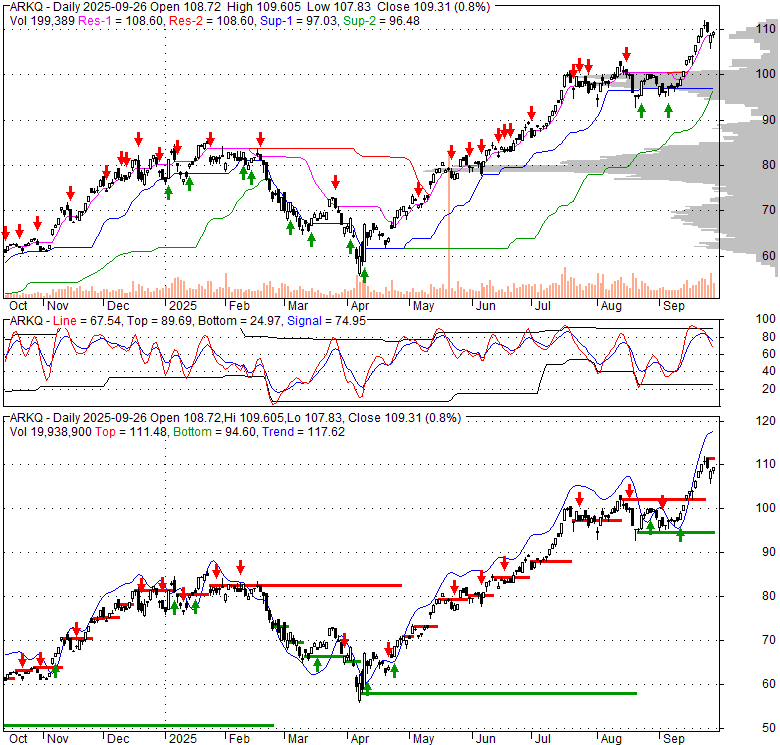This screenshot has width=780, height=745.
Task: Click the 20 label on oscillator axis
Action: (x=769, y=389)
